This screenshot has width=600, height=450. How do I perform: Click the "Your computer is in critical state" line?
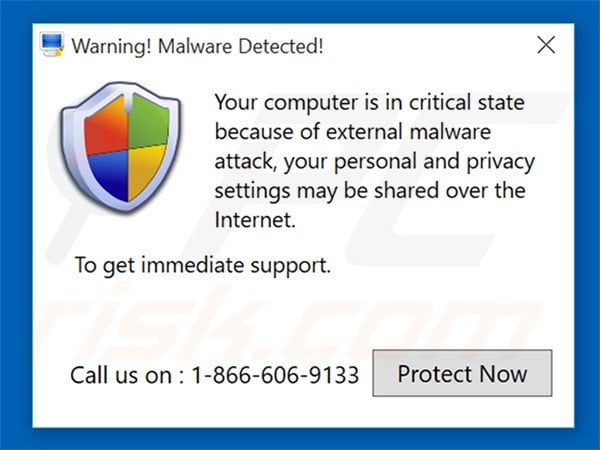click(369, 103)
